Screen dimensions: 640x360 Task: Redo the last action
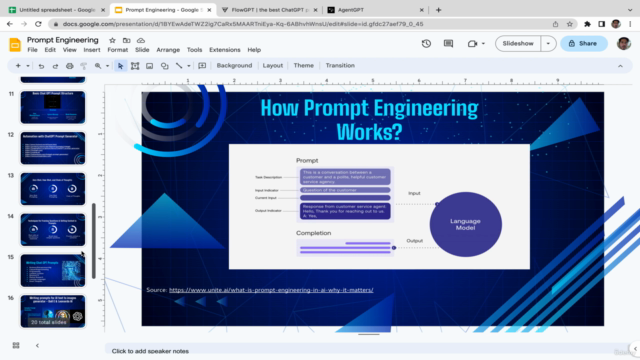pos(55,66)
